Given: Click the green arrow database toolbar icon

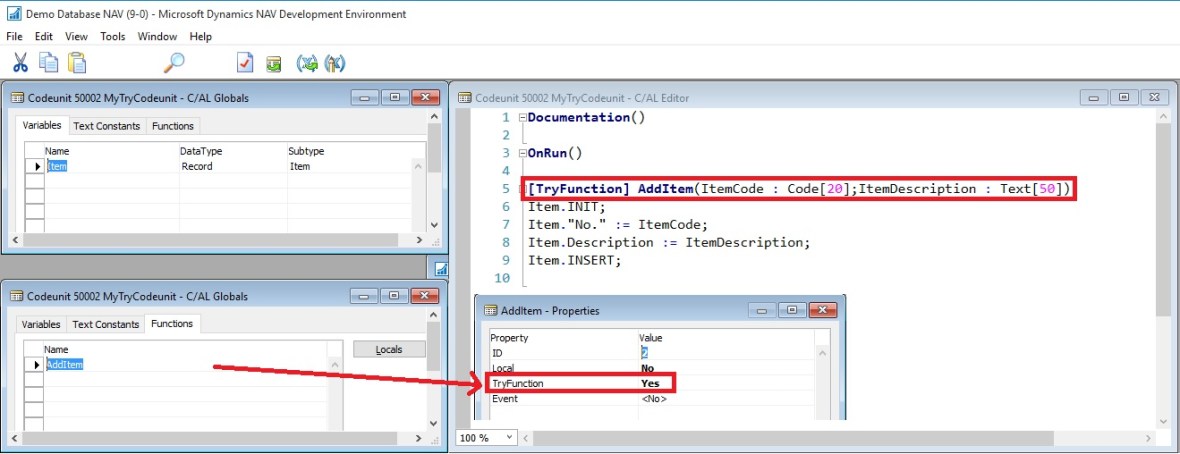Looking at the screenshot, I should pyautogui.click(x=273, y=64).
